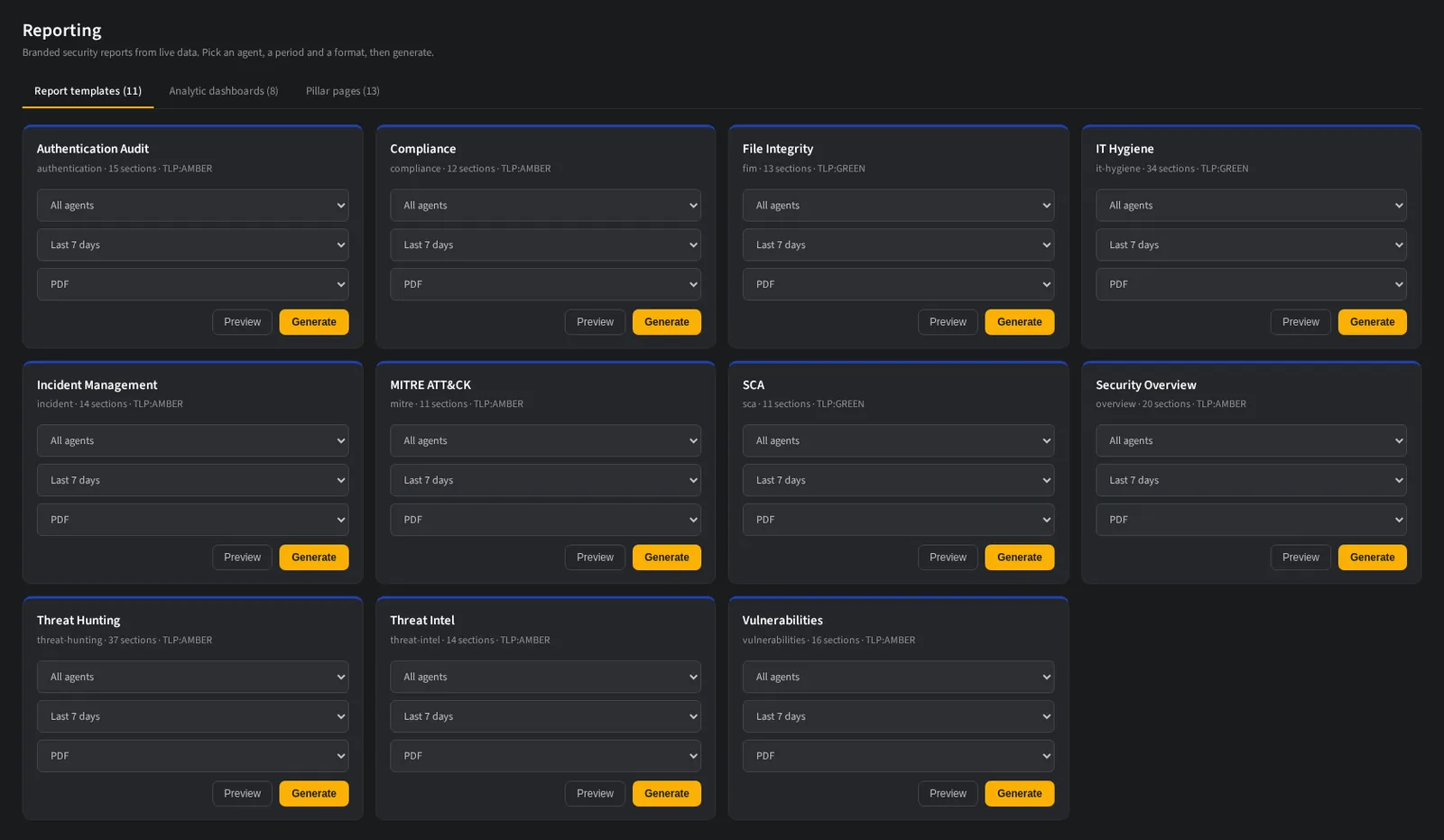The width and height of the screenshot is (1444, 840).
Task: Click the Threat Hunting card title
Action: (79, 621)
